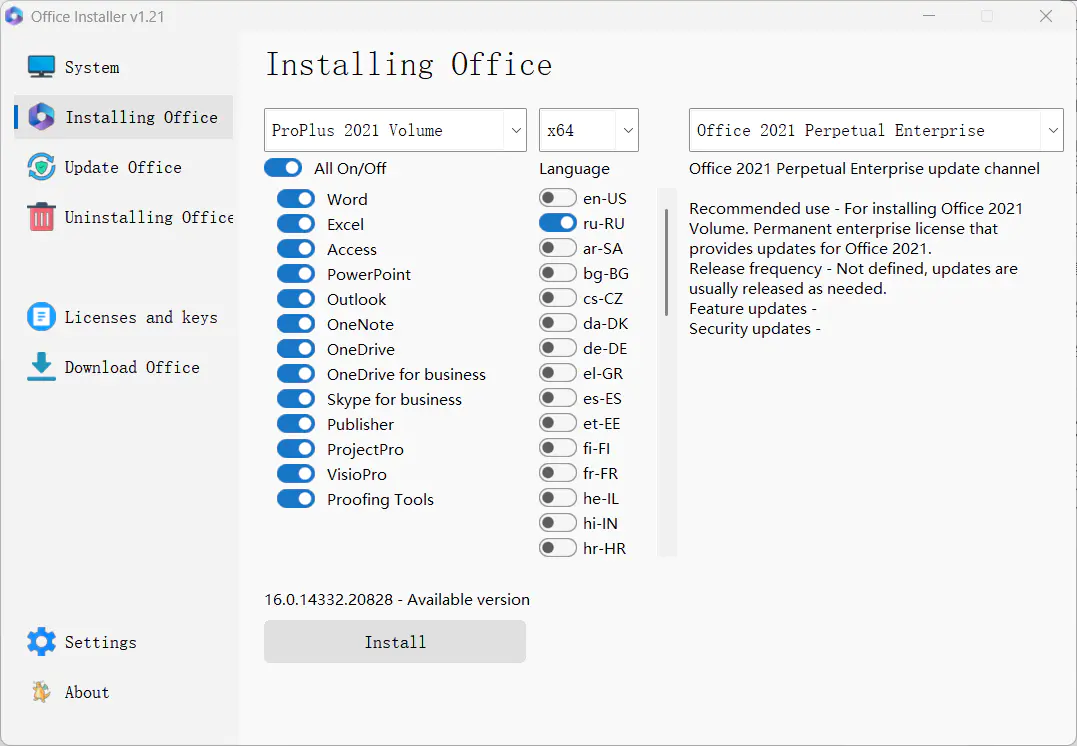Viewport: 1077px width, 746px height.
Task: Click the Office Installer title bar icon
Action: (14, 16)
